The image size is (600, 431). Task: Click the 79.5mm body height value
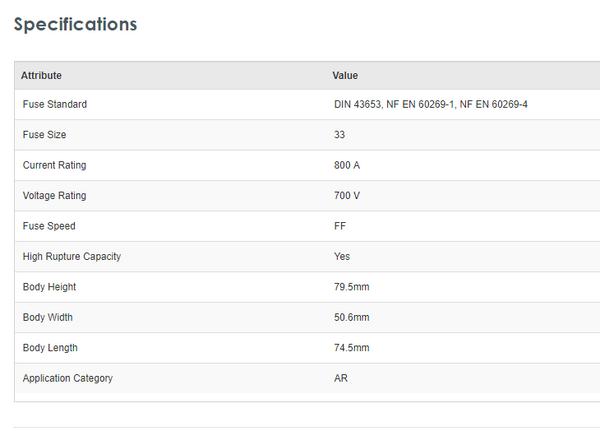[x=352, y=287]
